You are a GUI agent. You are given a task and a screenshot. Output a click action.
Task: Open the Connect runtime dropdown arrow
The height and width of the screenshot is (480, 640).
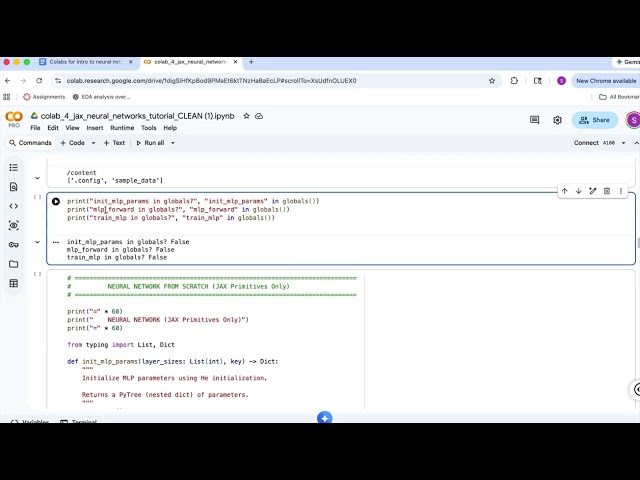point(623,143)
